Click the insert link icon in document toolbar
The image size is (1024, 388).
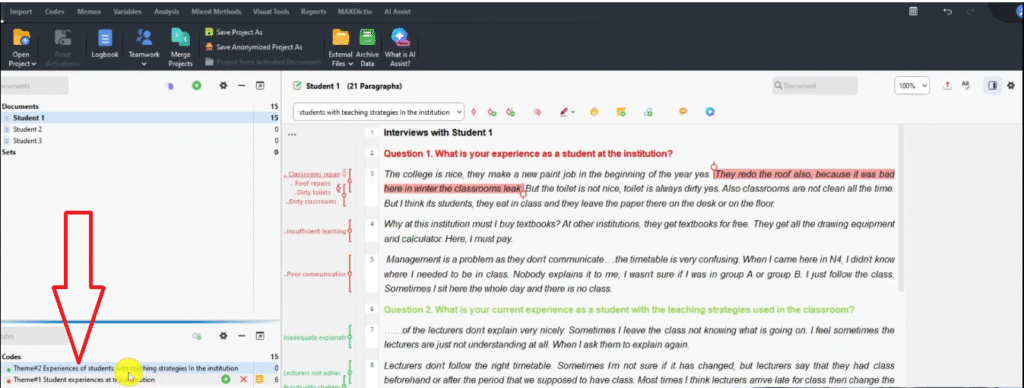point(648,112)
